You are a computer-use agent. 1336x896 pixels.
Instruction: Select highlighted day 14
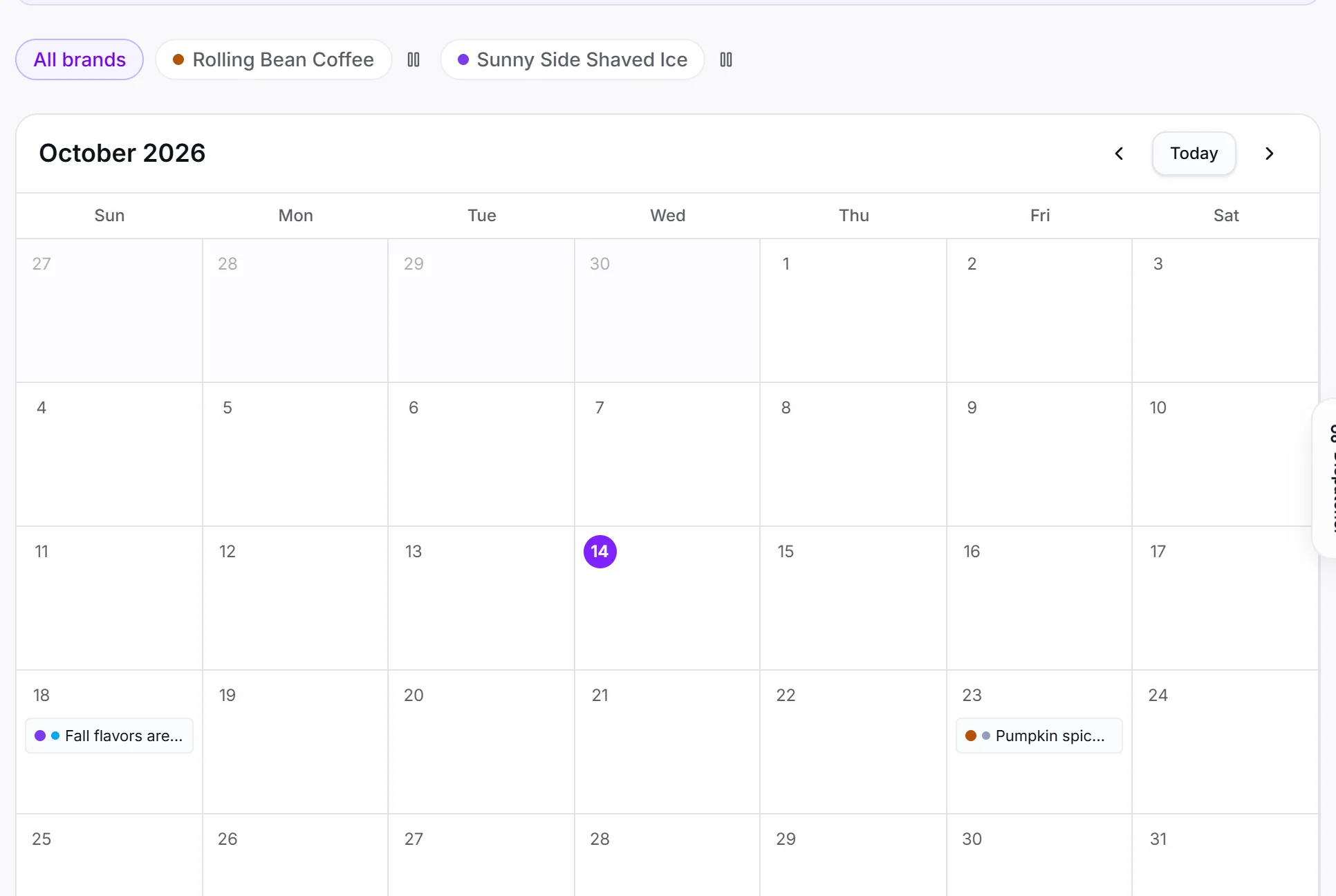coord(600,552)
